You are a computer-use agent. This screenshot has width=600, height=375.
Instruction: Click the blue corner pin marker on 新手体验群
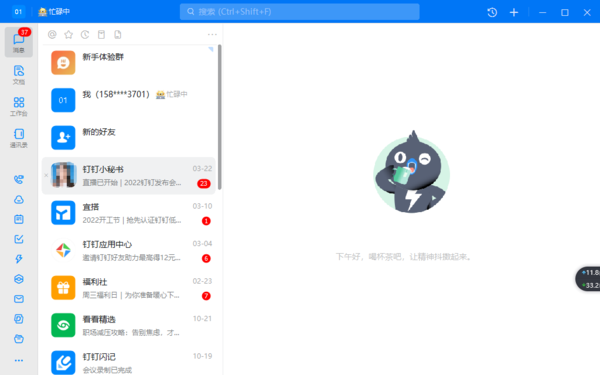coord(211,49)
